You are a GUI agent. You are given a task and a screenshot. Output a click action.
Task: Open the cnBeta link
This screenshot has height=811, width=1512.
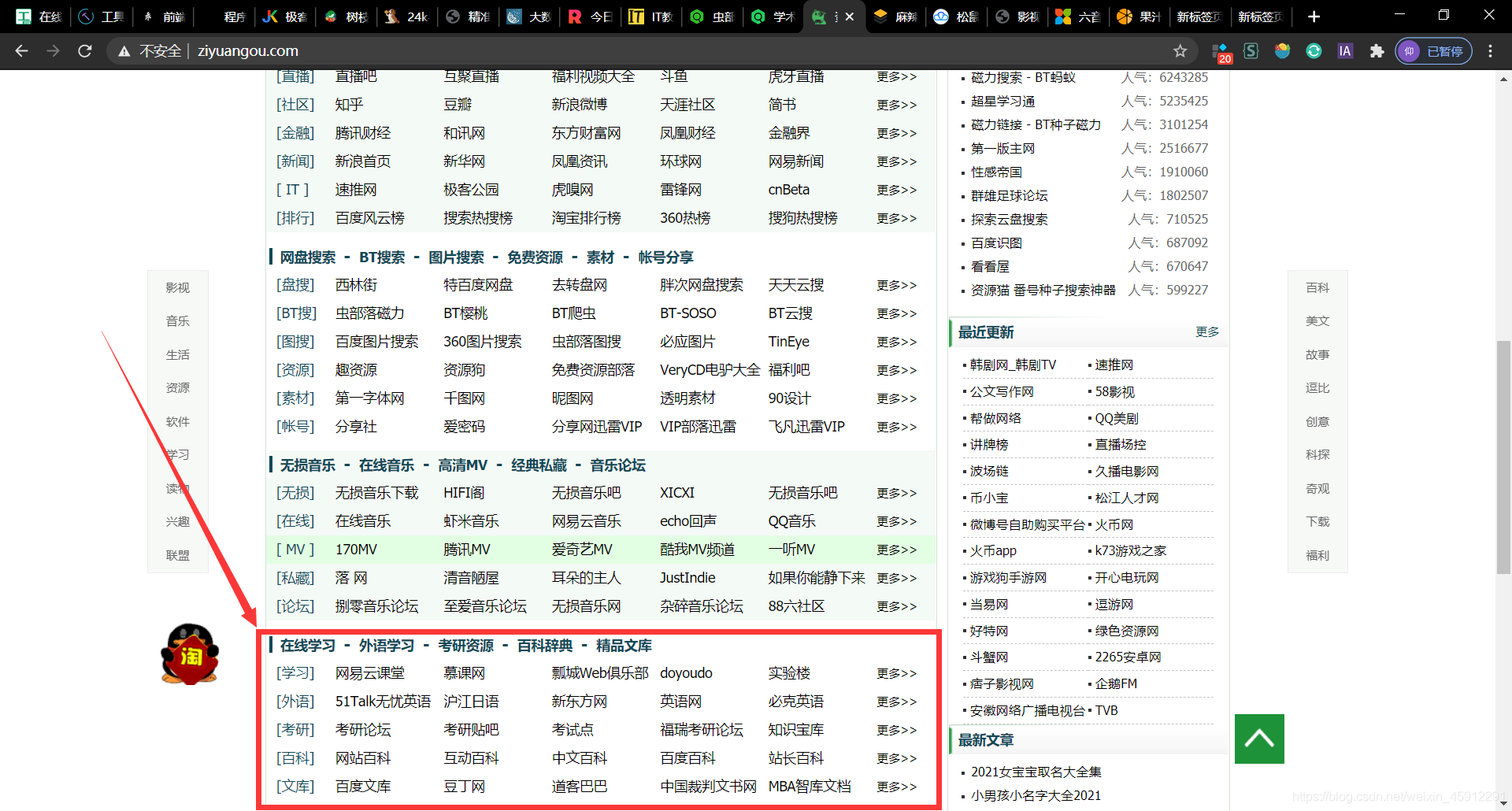tap(789, 190)
